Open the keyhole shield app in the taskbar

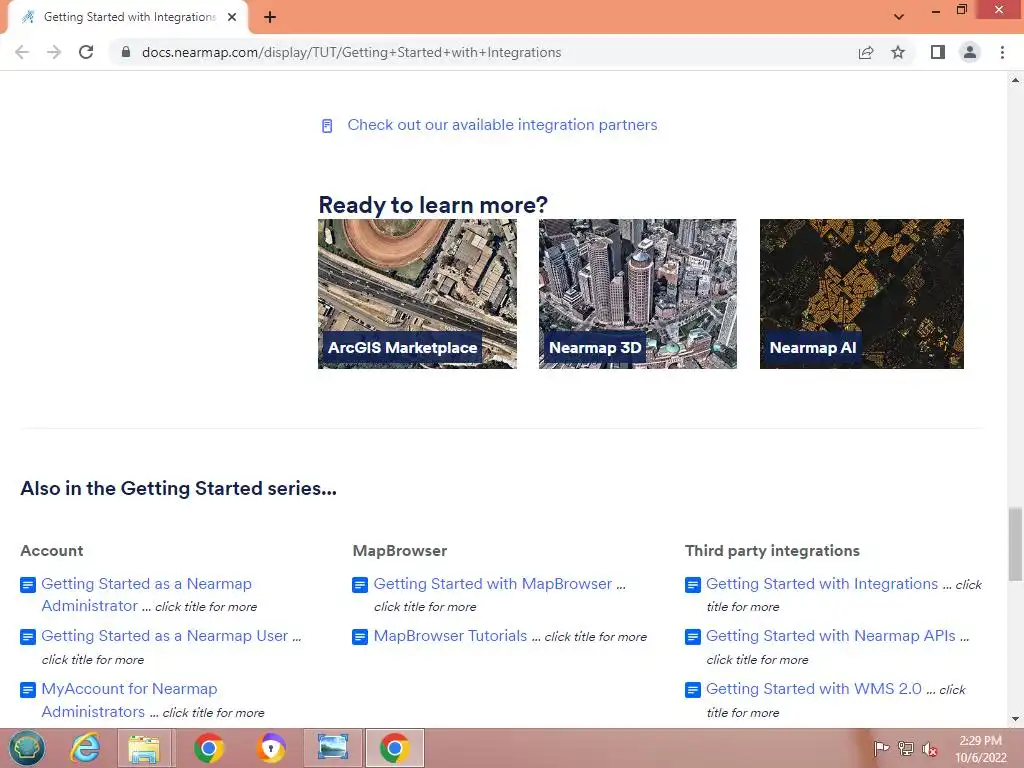click(x=270, y=748)
